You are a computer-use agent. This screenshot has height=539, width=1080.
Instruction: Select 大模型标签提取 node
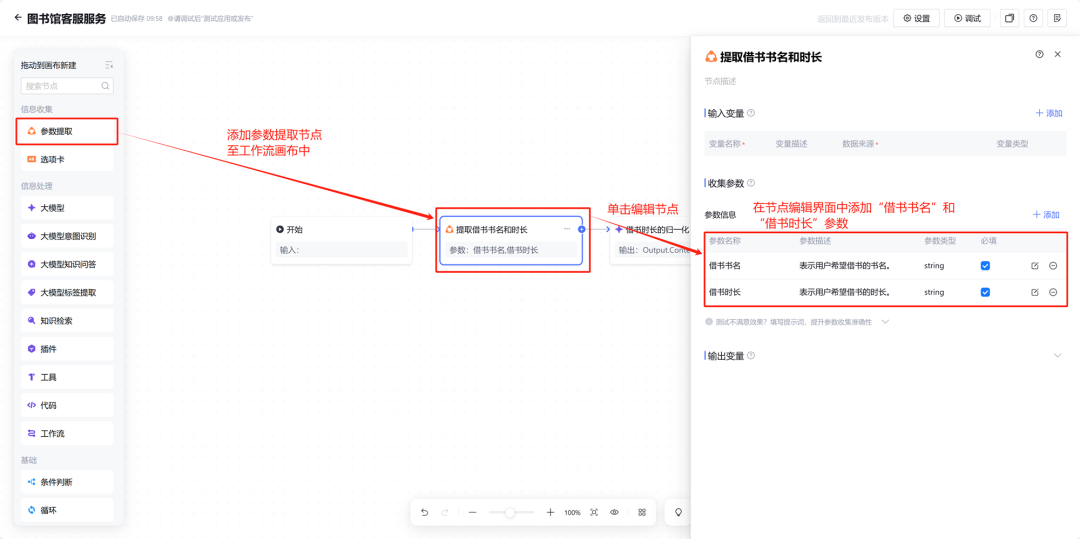[x=67, y=293]
